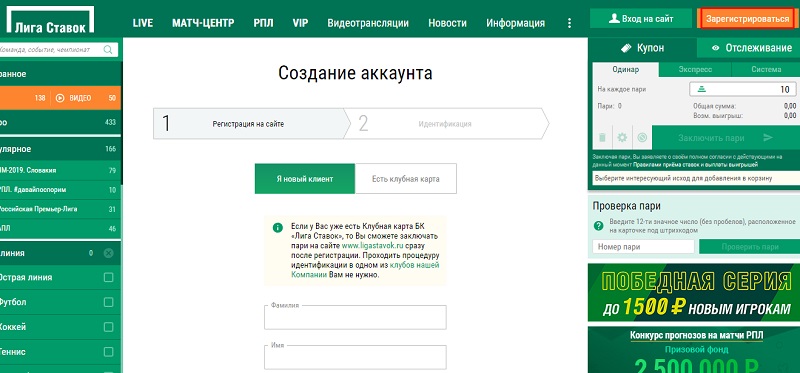Click the green info icon in notice box
This screenshot has width=800, height=373.
pos(277,228)
